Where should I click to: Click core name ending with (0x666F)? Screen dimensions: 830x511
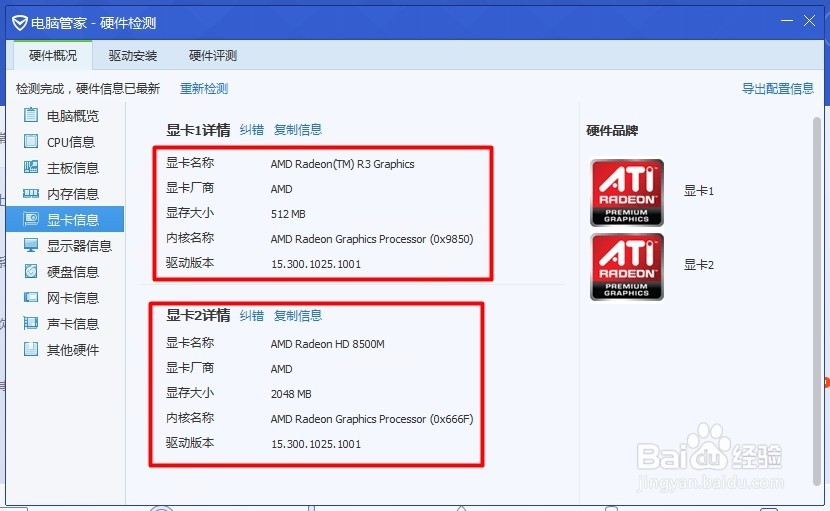point(372,419)
